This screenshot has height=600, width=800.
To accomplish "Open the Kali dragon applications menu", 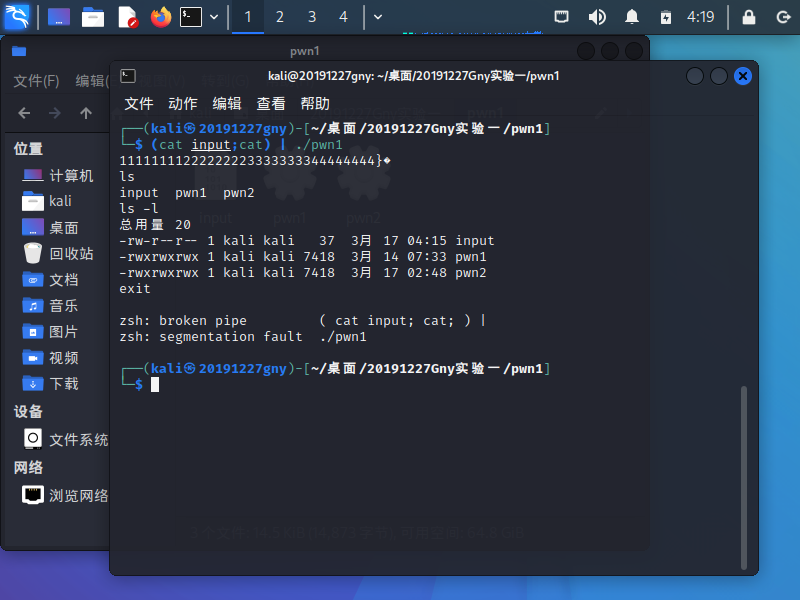I will click(x=17, y=17).
